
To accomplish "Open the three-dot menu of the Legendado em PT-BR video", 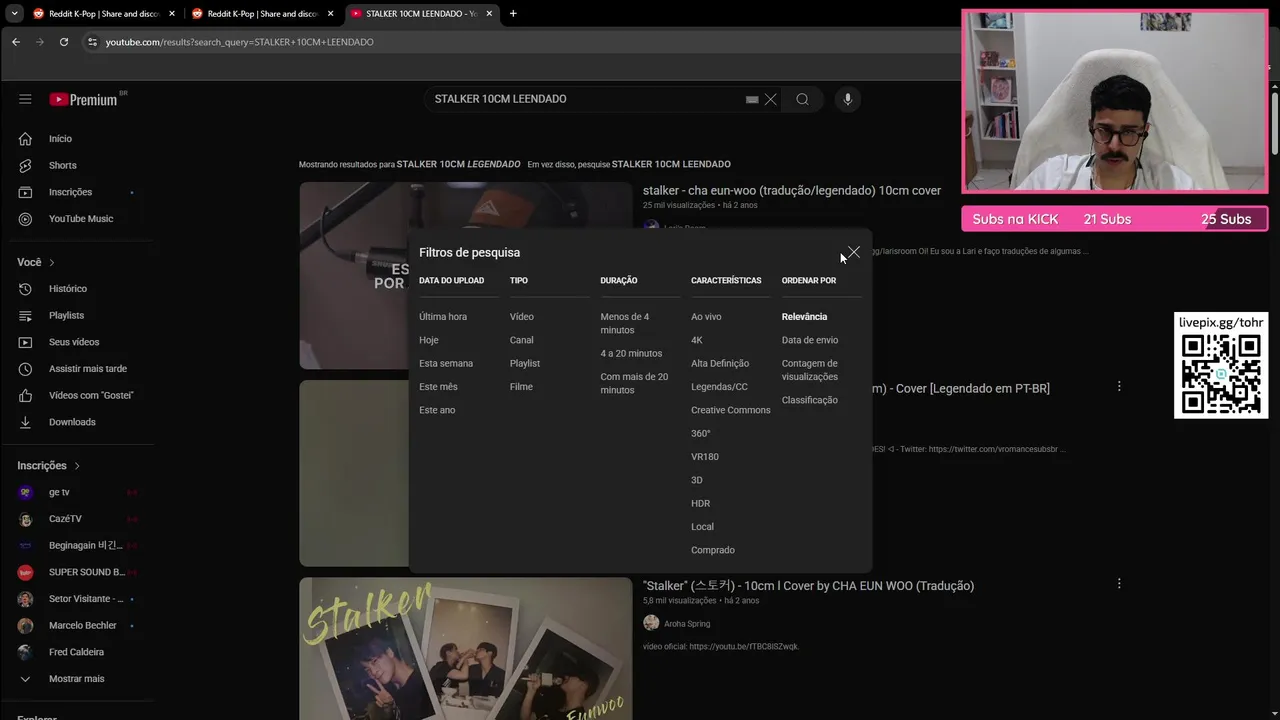I will tap(1119, 386).
